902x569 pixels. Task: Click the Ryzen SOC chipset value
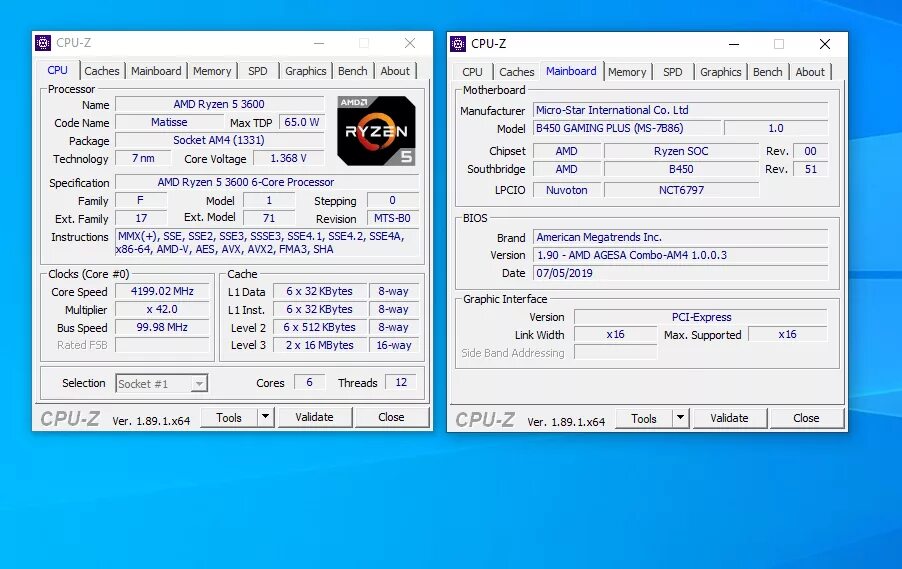click(681, 151)
